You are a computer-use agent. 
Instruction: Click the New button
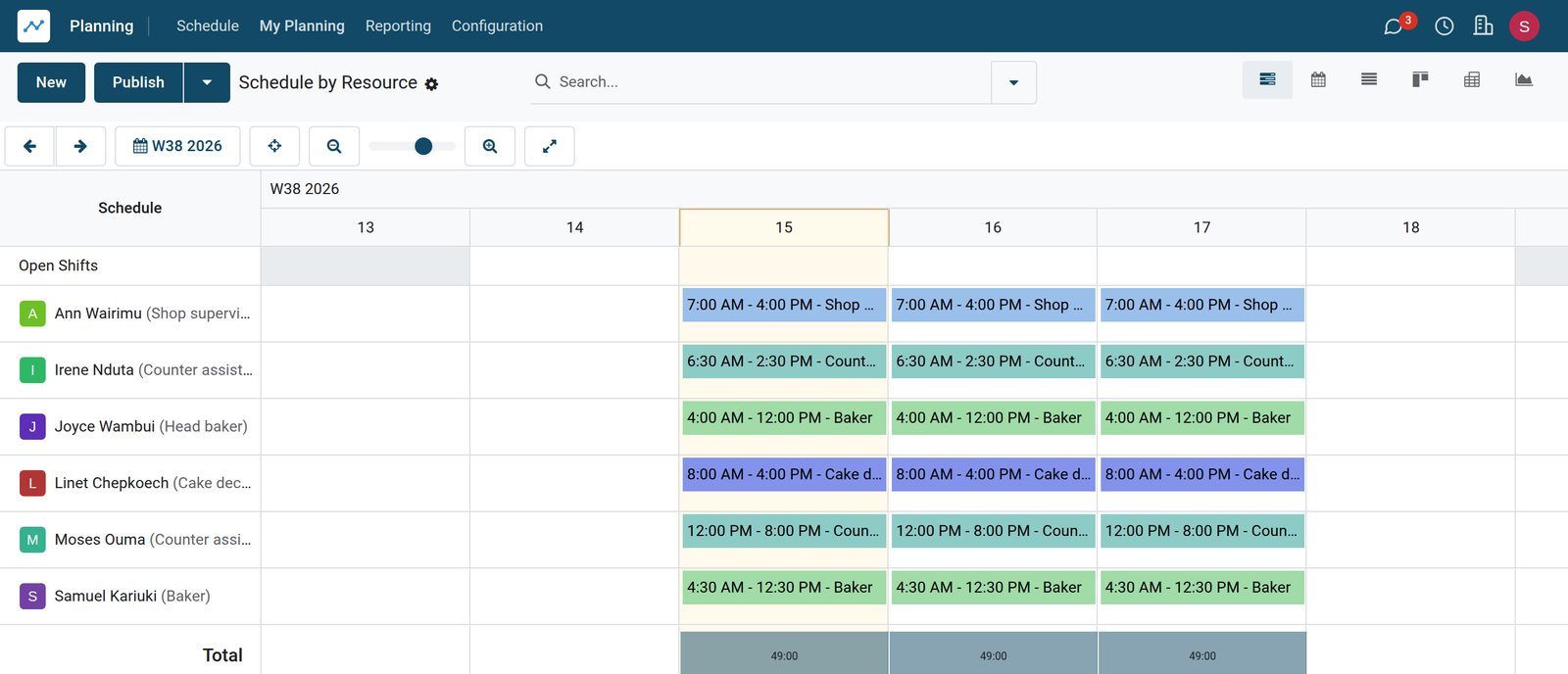(51, 82)
